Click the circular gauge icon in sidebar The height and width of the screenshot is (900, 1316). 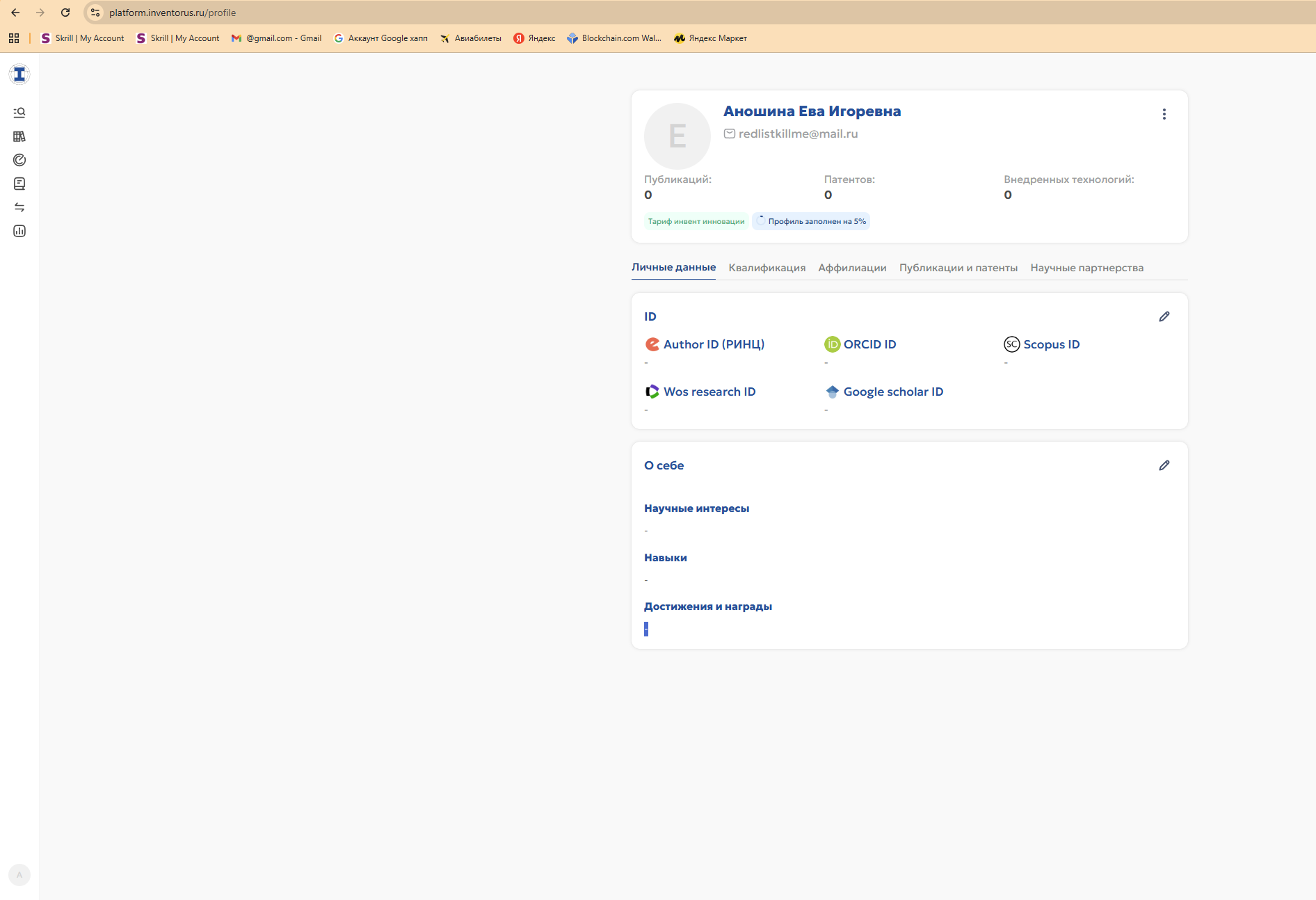19,160
